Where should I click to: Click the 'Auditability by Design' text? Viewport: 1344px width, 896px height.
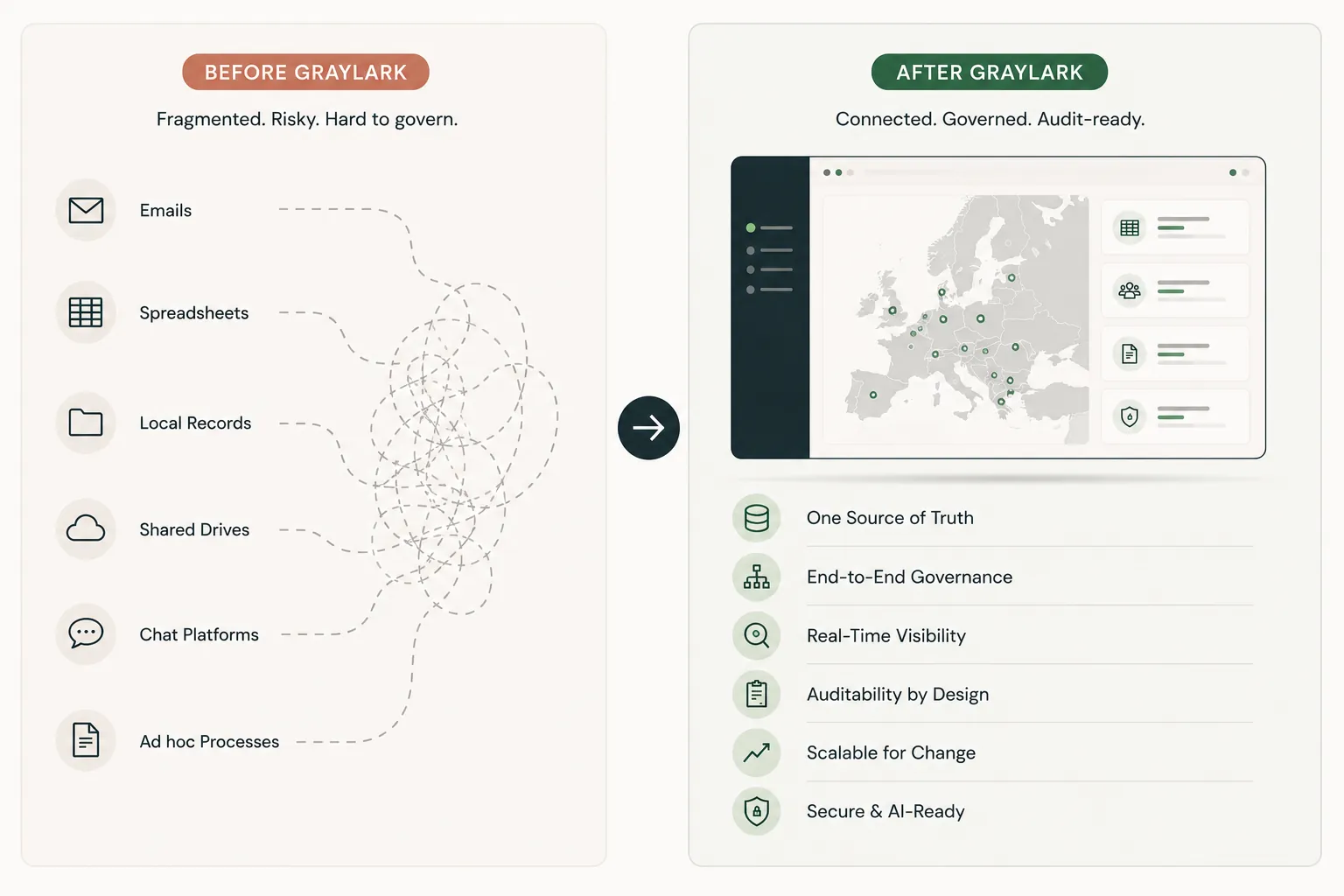click(x=898, y=695)
